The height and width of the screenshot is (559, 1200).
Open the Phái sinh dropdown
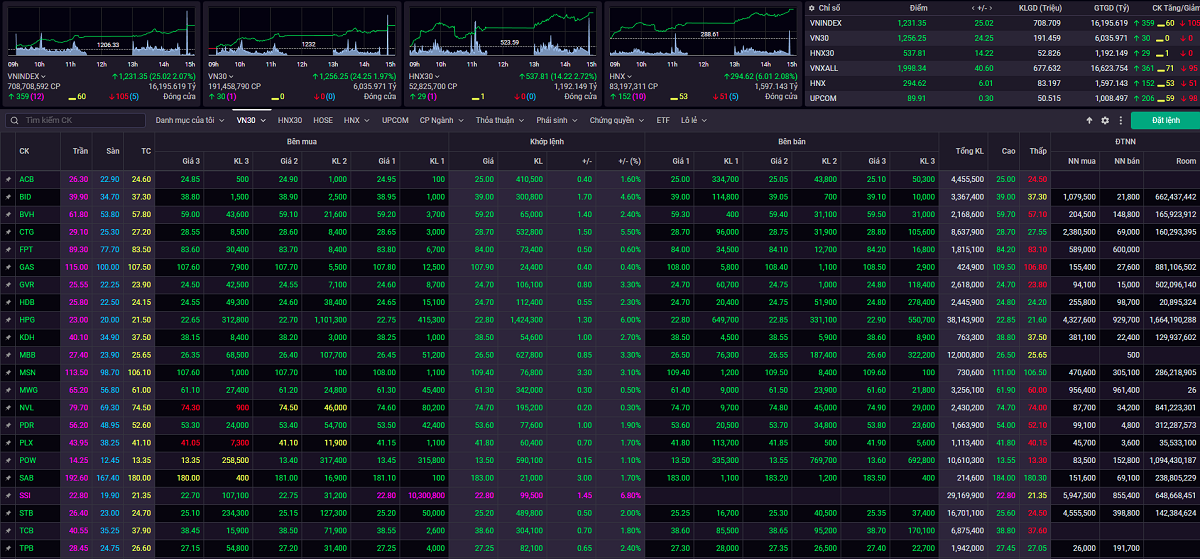coord(557,120)
